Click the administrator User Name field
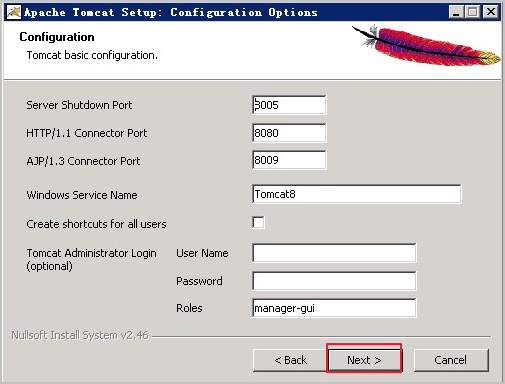This screenshot has width=505, height=384. tap(334, 253)
